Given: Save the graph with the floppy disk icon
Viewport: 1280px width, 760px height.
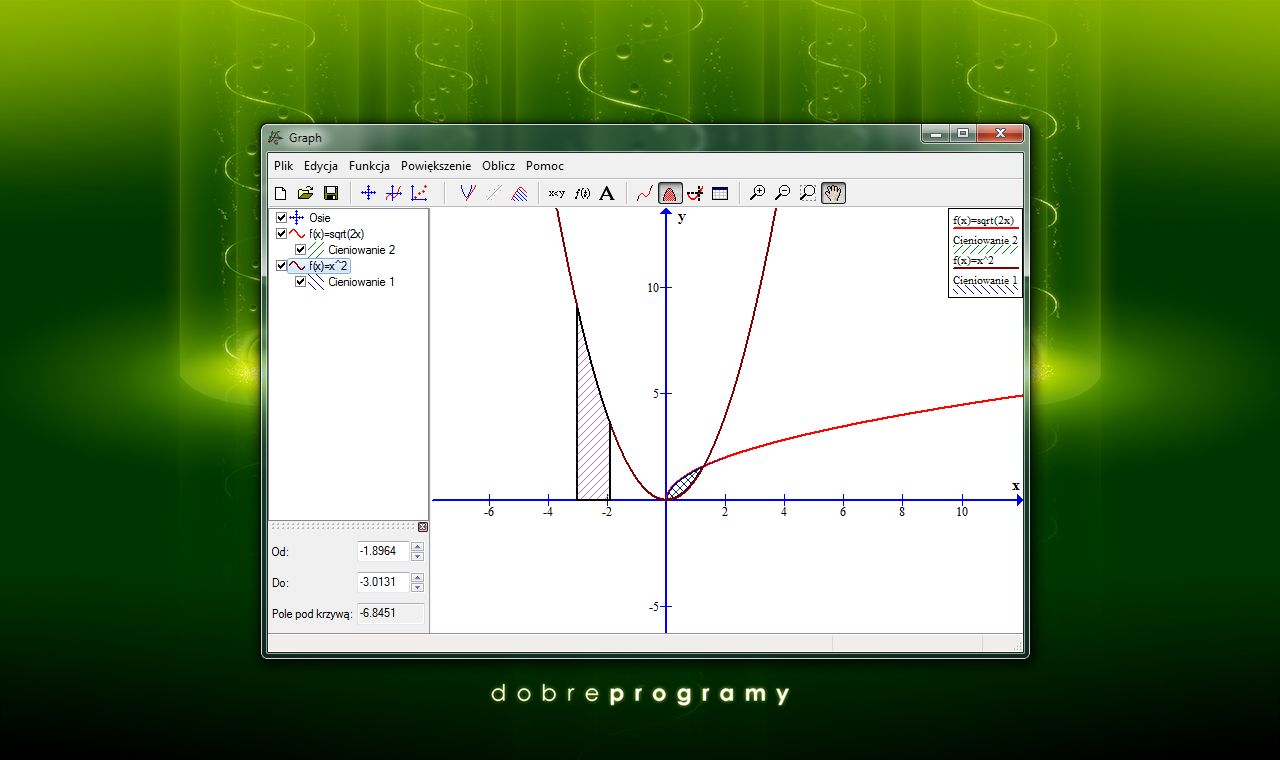Looking at the screenshot, I should [x=331, y=193].
